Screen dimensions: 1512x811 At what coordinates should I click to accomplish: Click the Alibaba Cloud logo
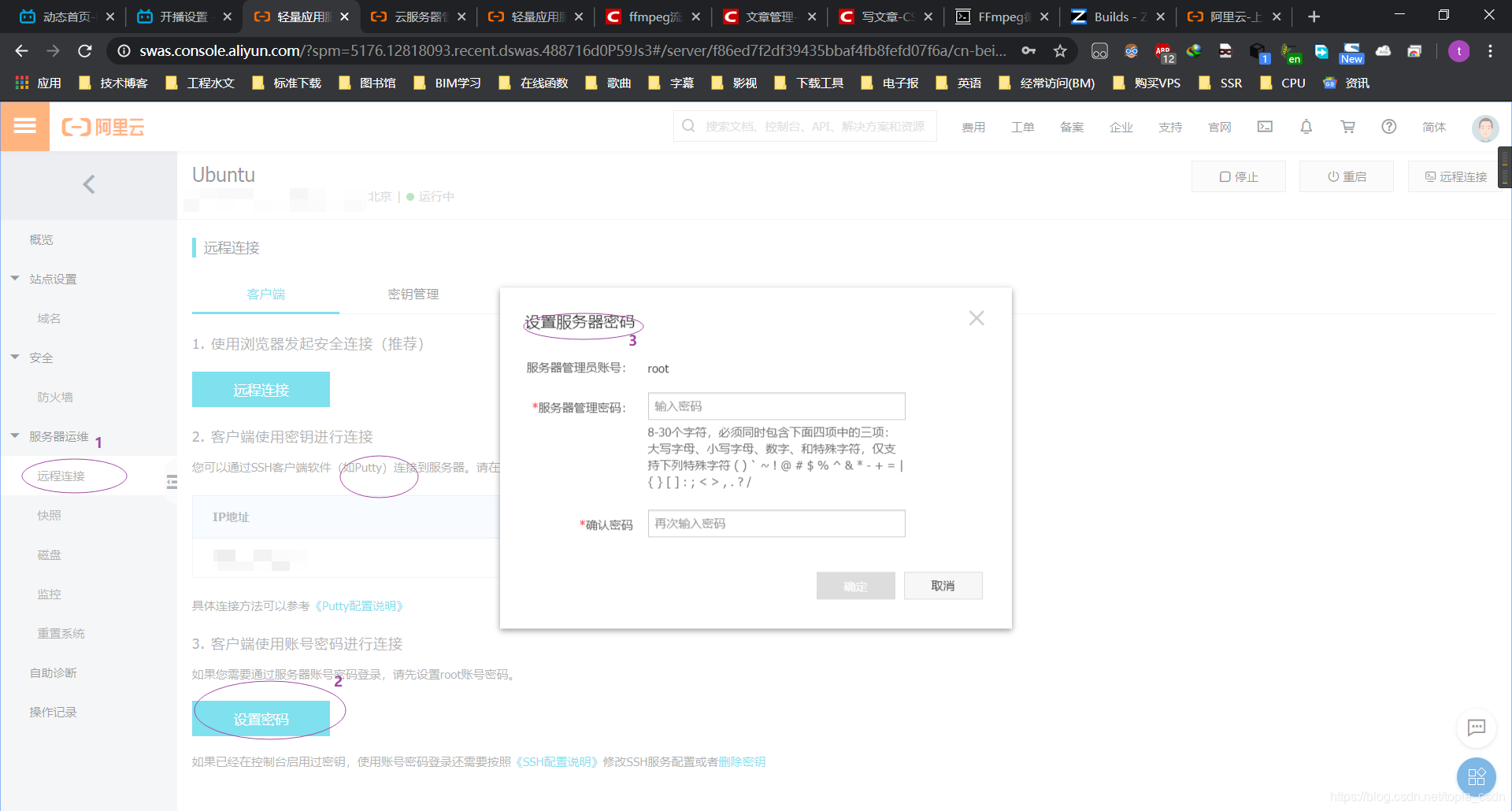[102, 126]
